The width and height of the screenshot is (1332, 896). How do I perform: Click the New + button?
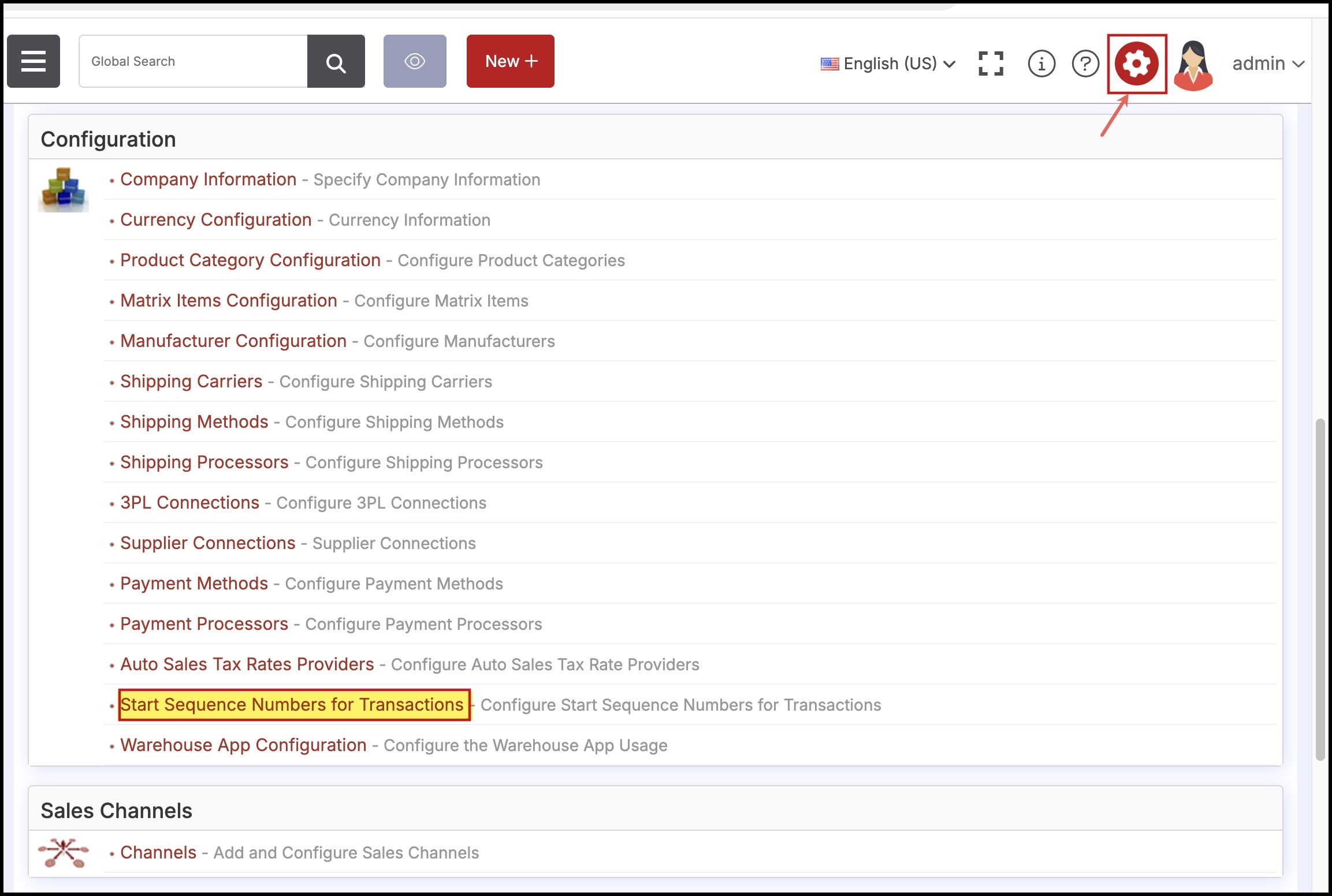tap(510, 61)
